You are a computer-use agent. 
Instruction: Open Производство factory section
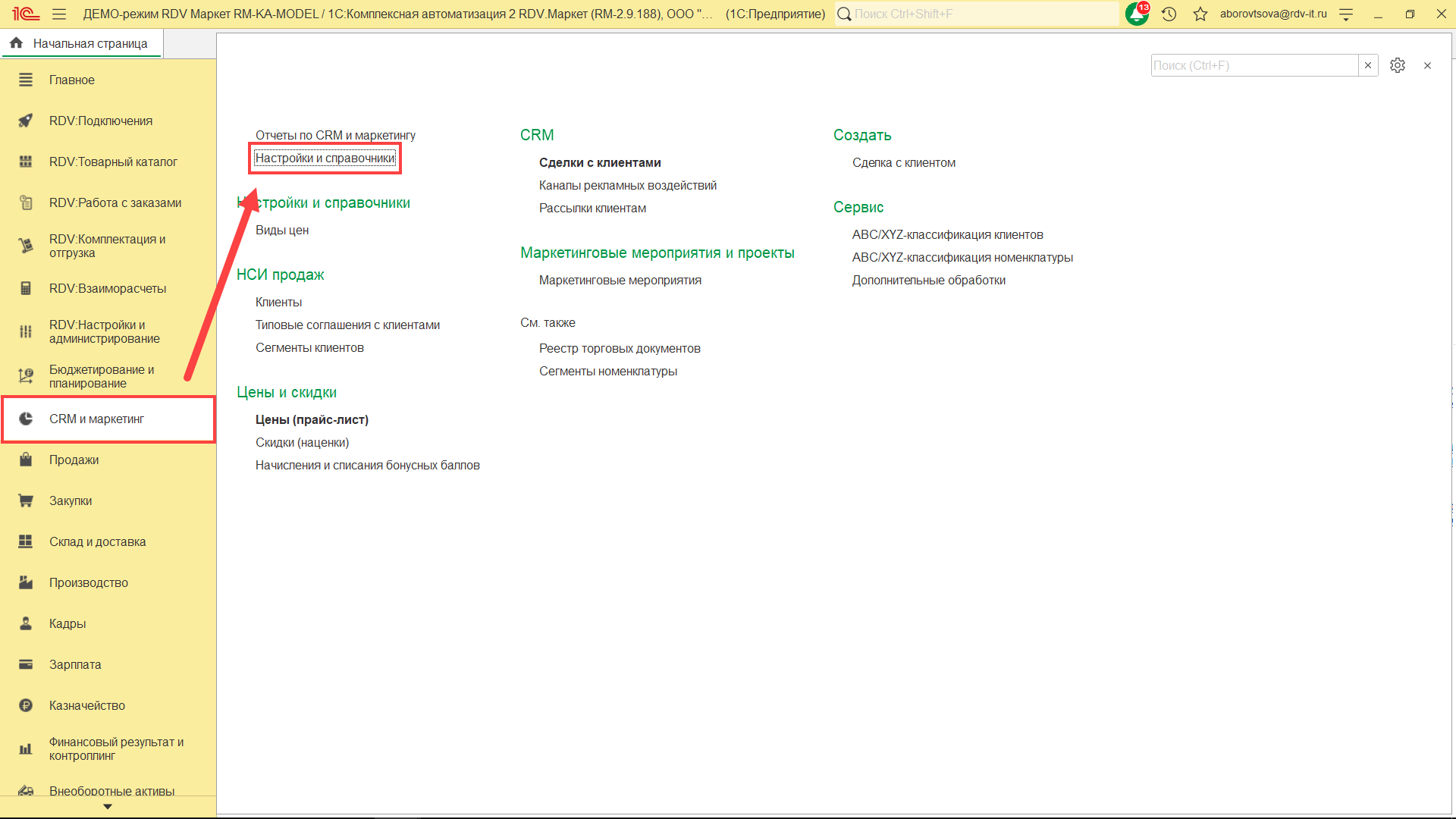click(88, 582)
